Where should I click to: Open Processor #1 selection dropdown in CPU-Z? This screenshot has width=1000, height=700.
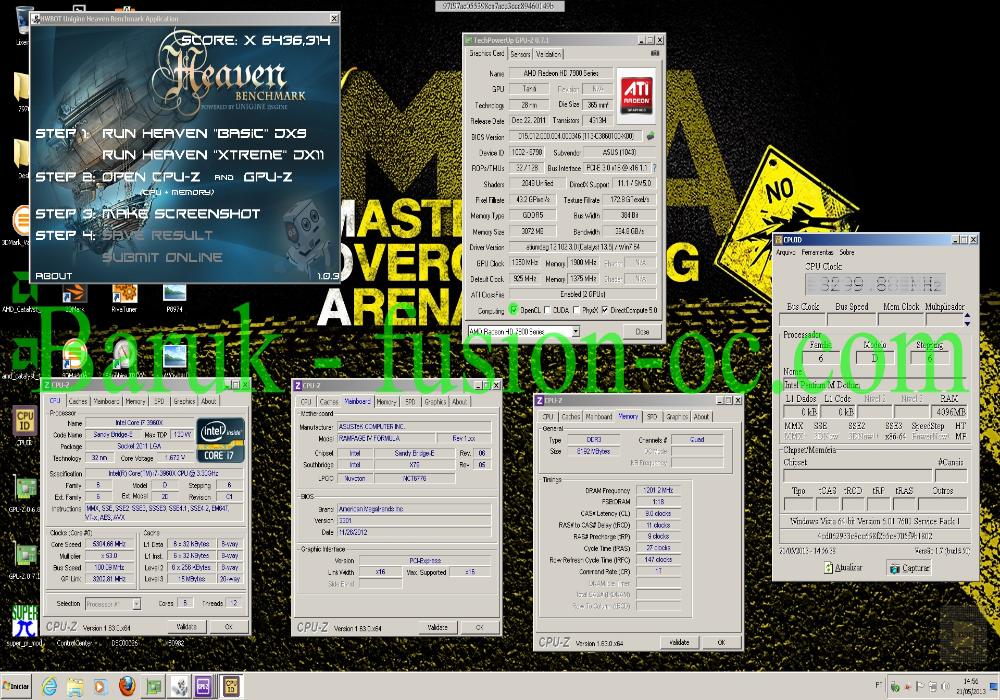click(x=112, y=603)
